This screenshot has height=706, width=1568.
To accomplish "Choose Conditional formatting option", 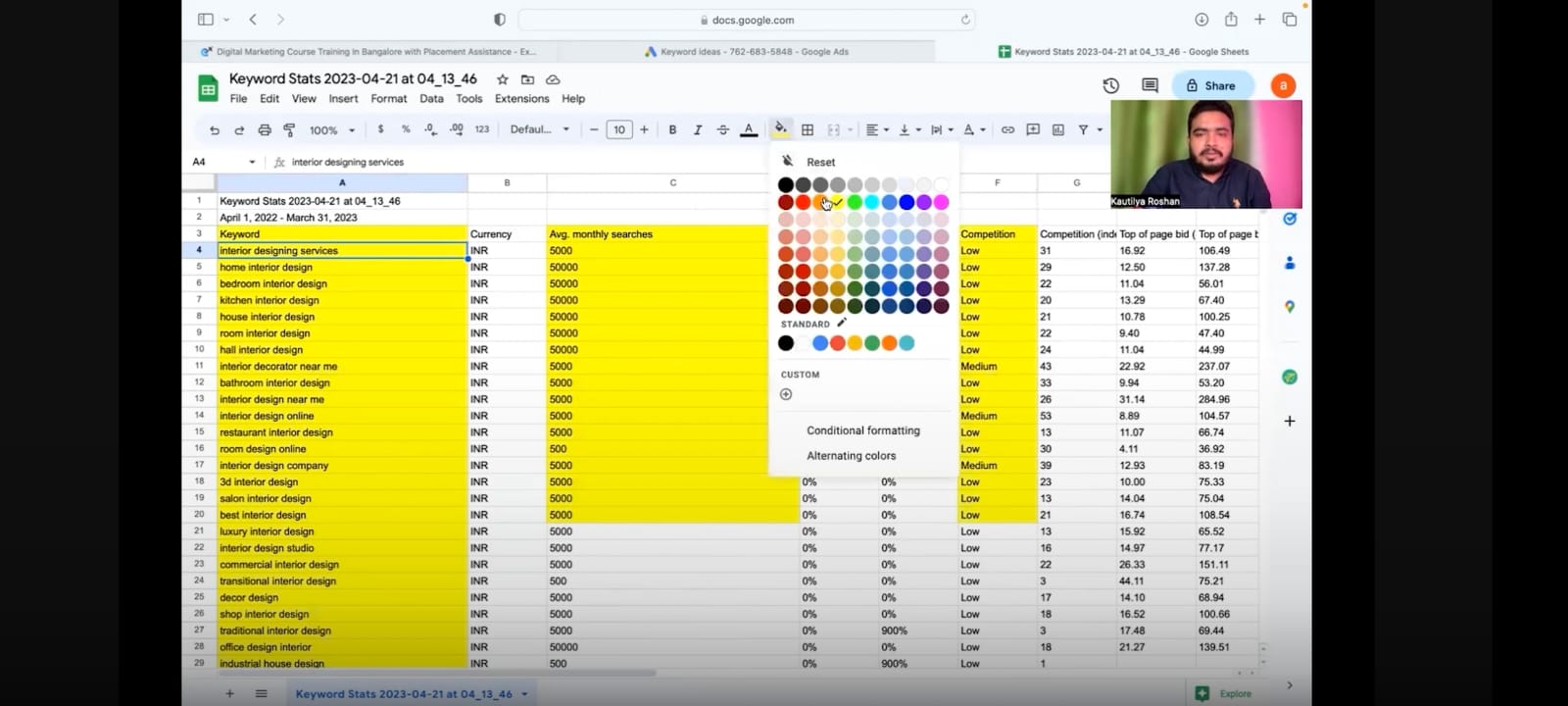I will [862, 430].
